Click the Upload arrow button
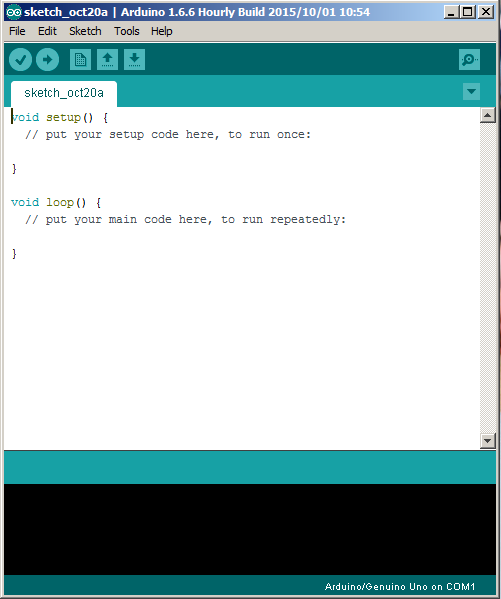Image resolution: width=501 pixels, height=599 pixels. (x=47, y=60)
